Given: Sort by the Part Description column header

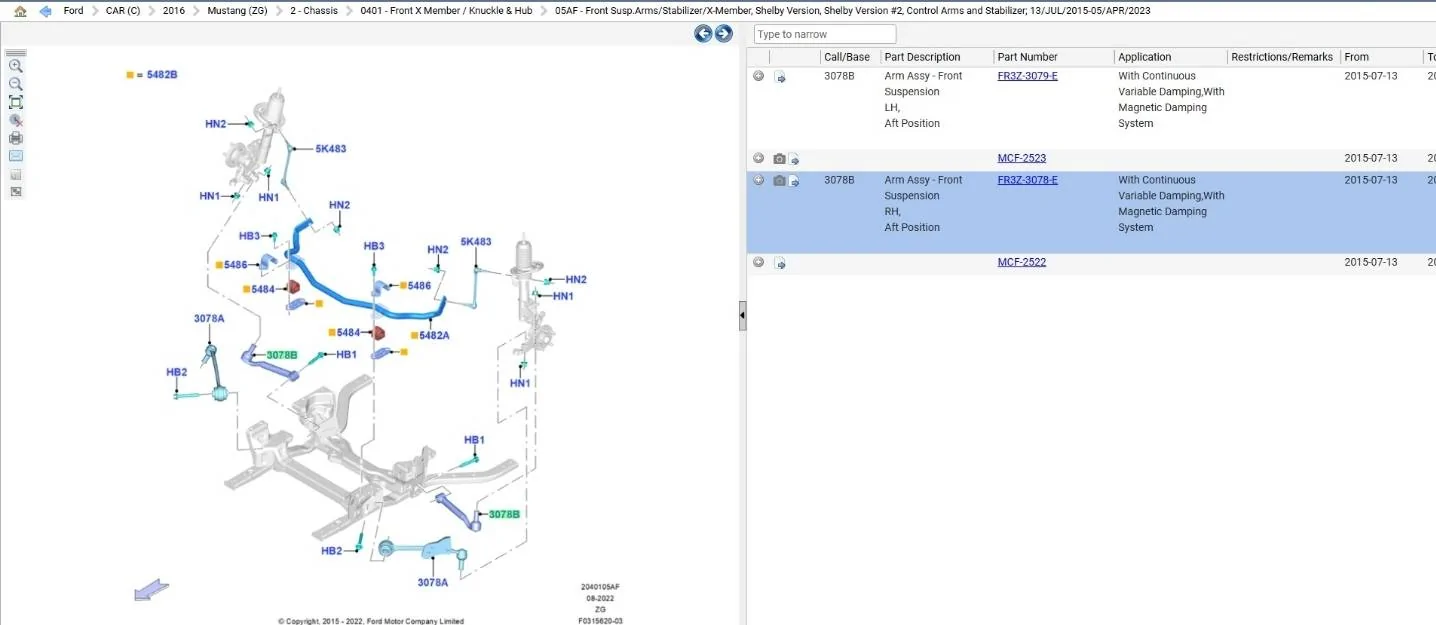Looking at the screenshot, I should tap(922, 57).
